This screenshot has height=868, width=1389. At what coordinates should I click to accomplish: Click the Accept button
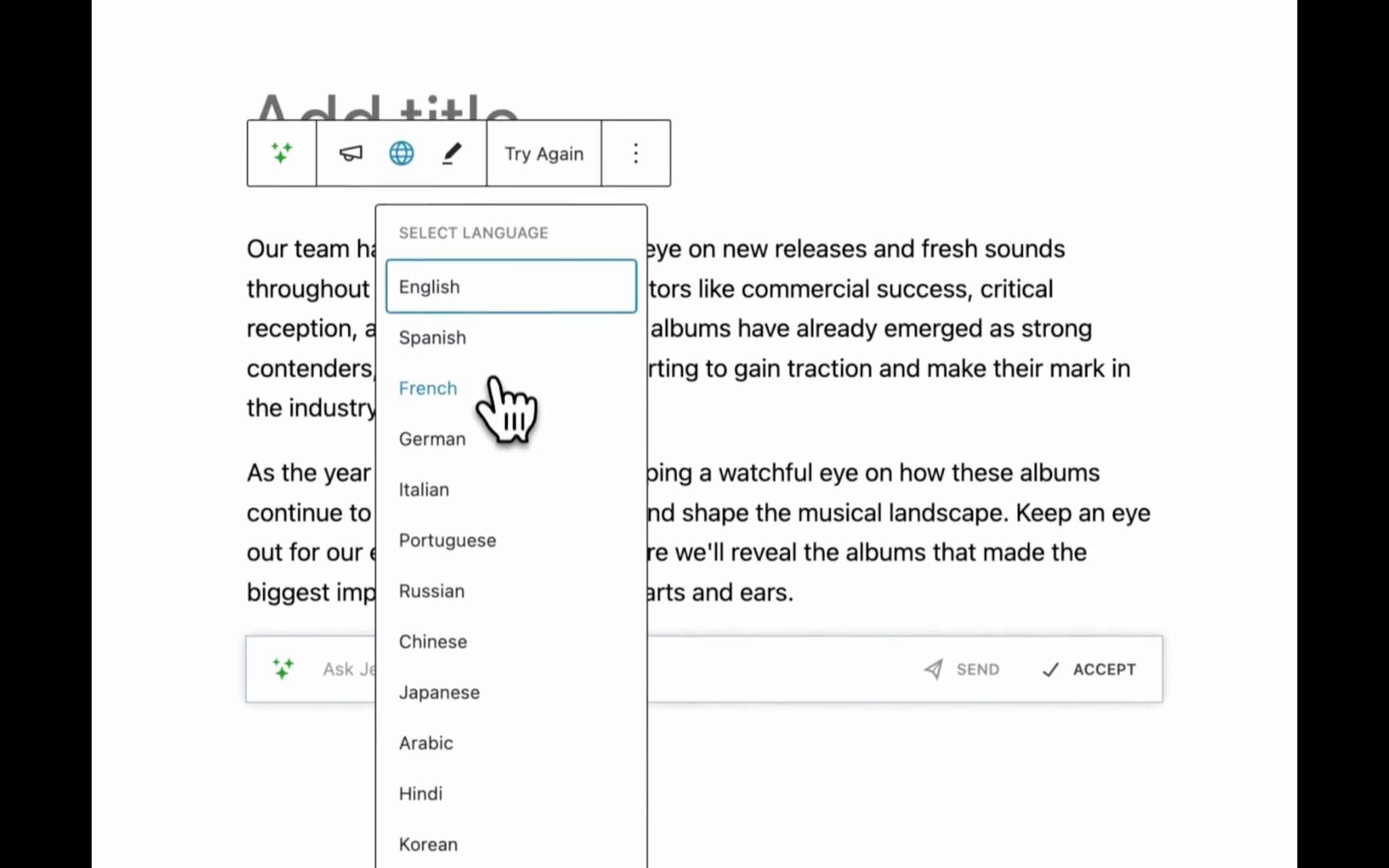click(x=1104, y=669)
